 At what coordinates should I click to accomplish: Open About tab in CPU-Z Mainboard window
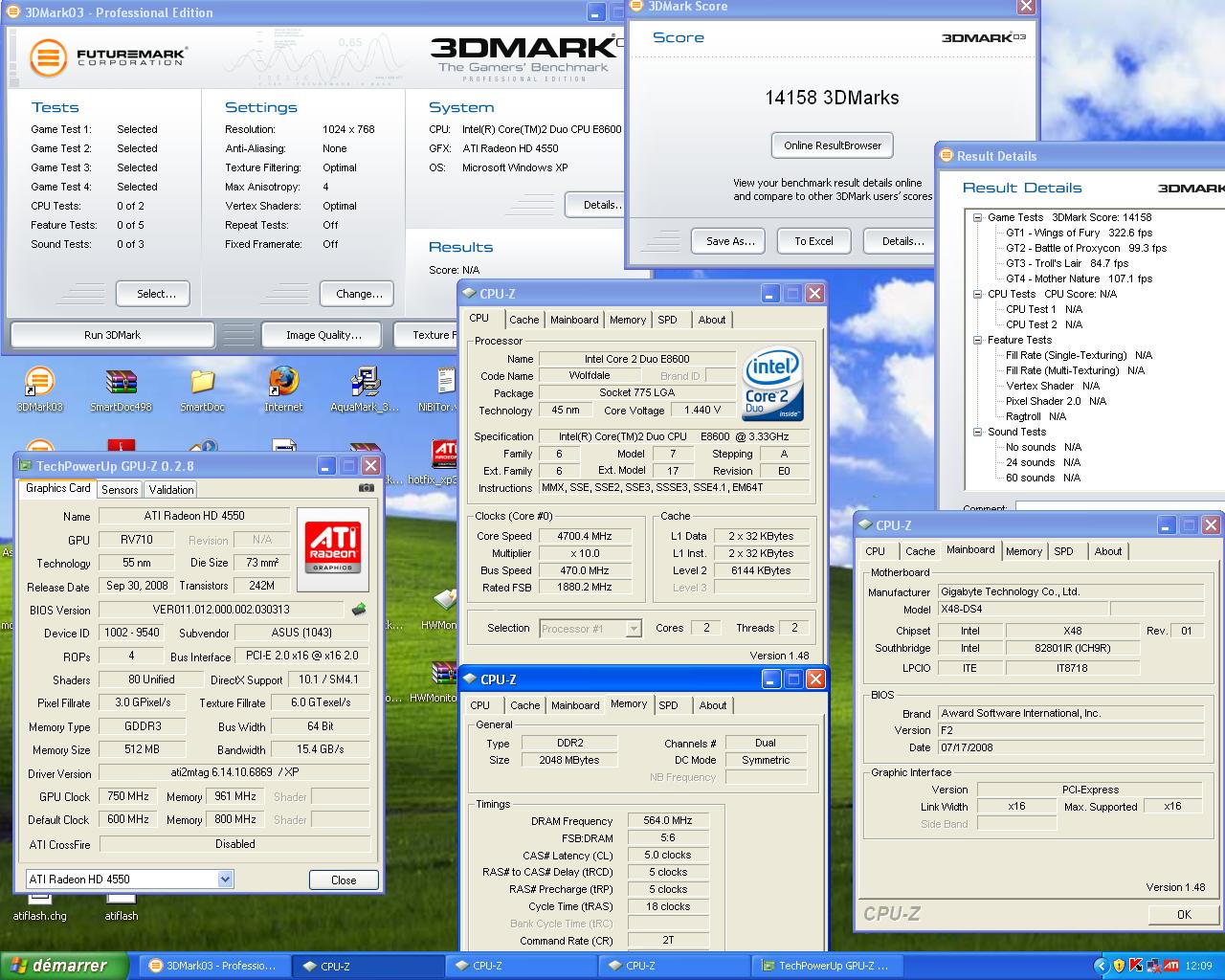click(1108, 551)
